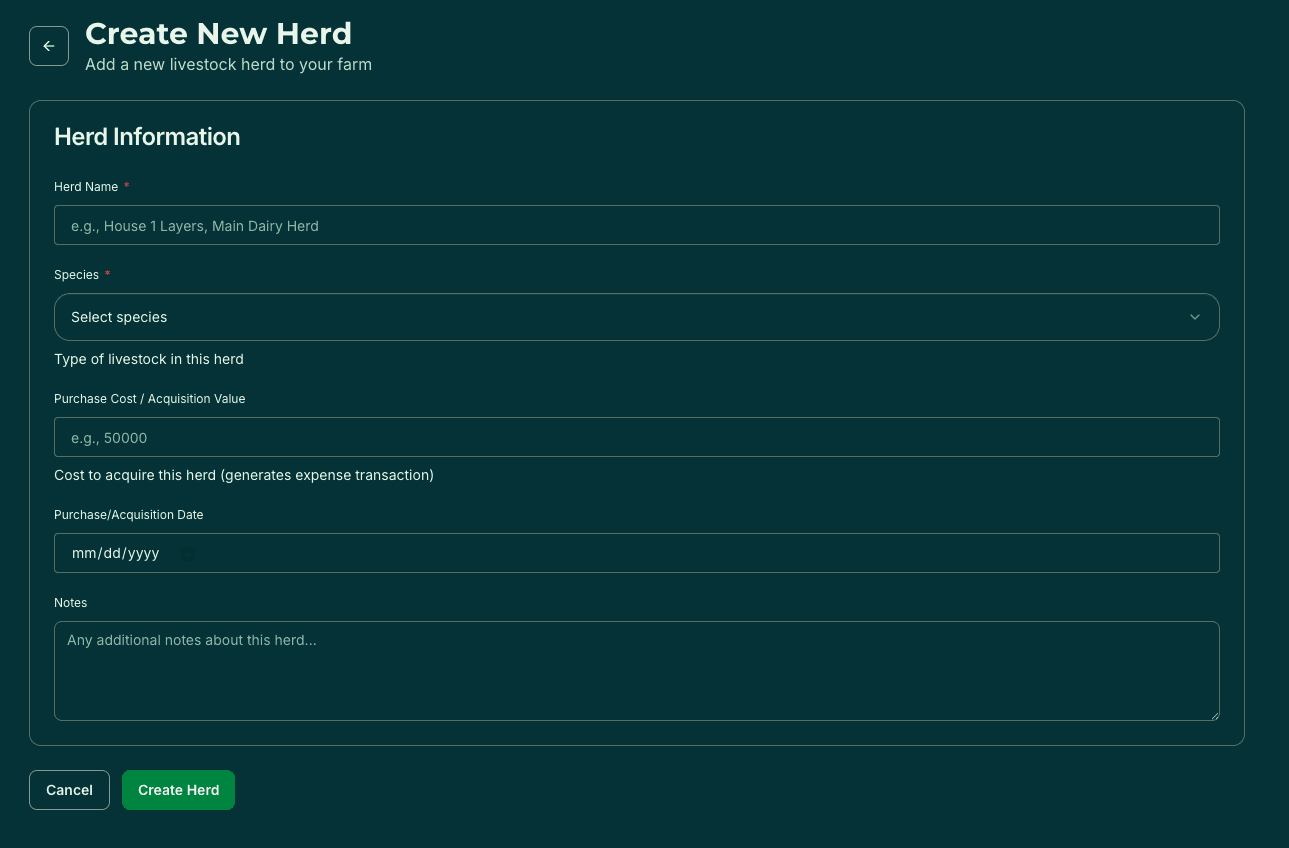Image resolution: width=1289 pixels, height=848 pixels.
Task: Click the acquisition cost helper text
Action: point(243,475)
